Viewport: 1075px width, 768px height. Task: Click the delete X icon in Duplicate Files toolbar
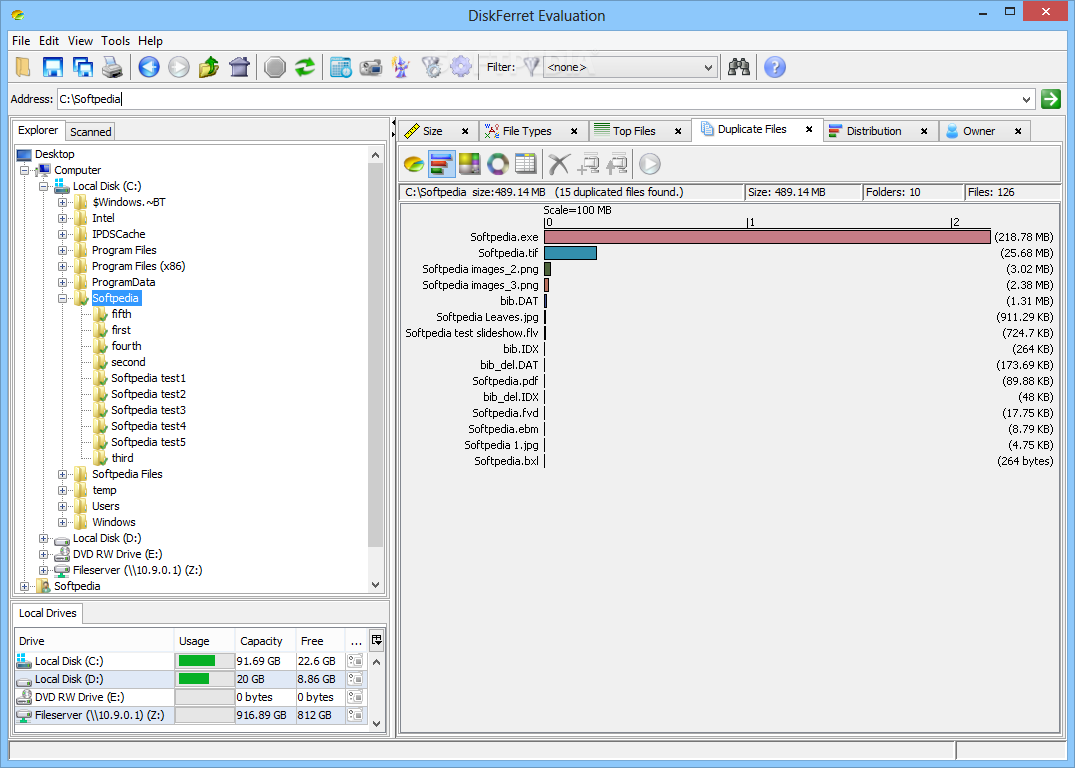click(x=559, y=164)
